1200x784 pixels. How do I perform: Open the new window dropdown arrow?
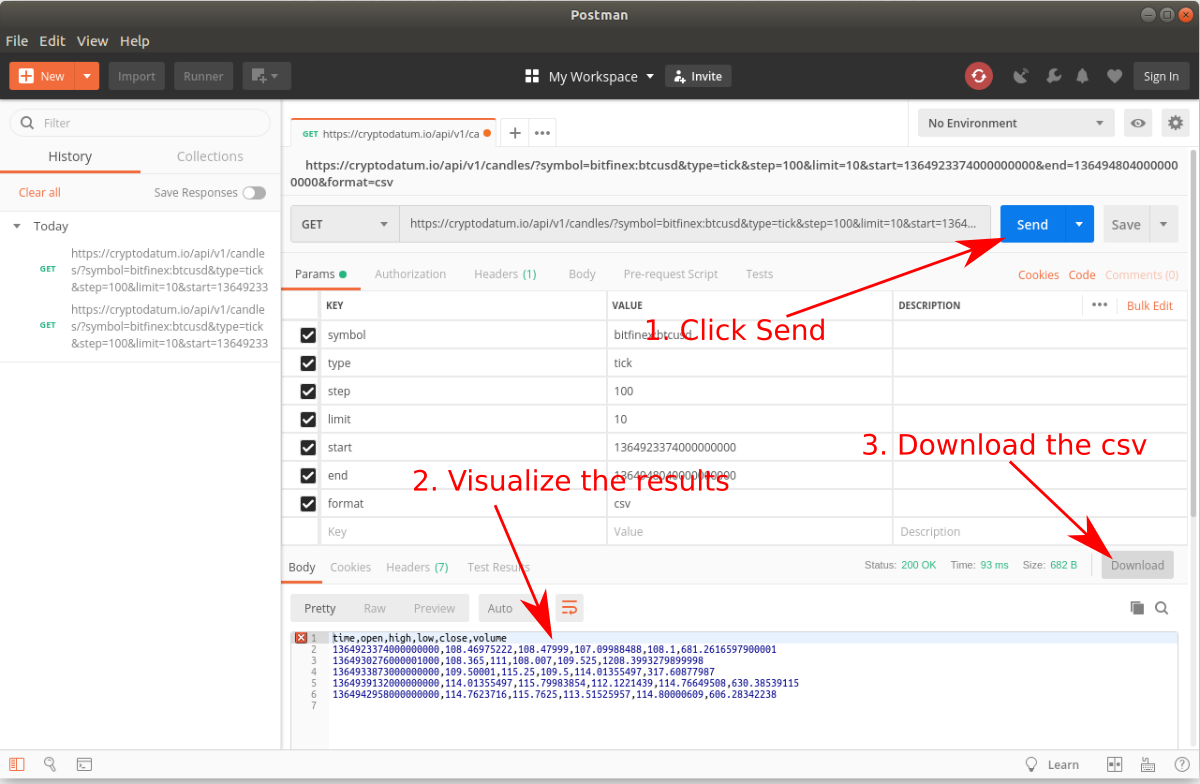[x=276, y=76]
